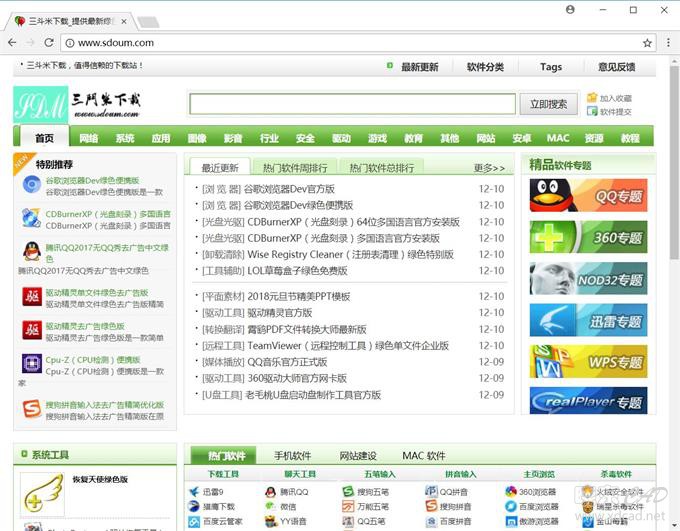680x531 pixels.
Task: Click the Sogou S icon in recommendations
Action: tap(32, 409)
